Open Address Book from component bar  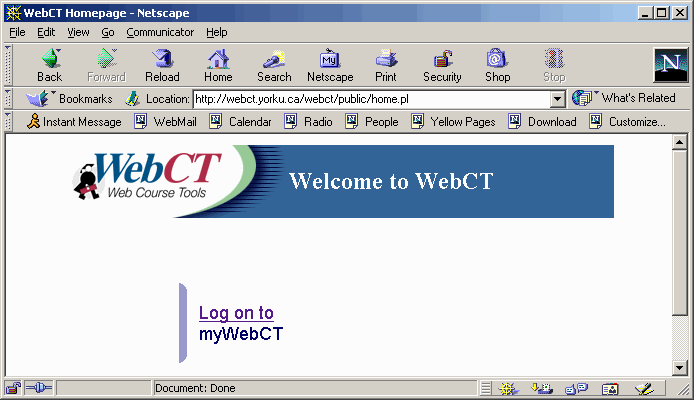610,388
